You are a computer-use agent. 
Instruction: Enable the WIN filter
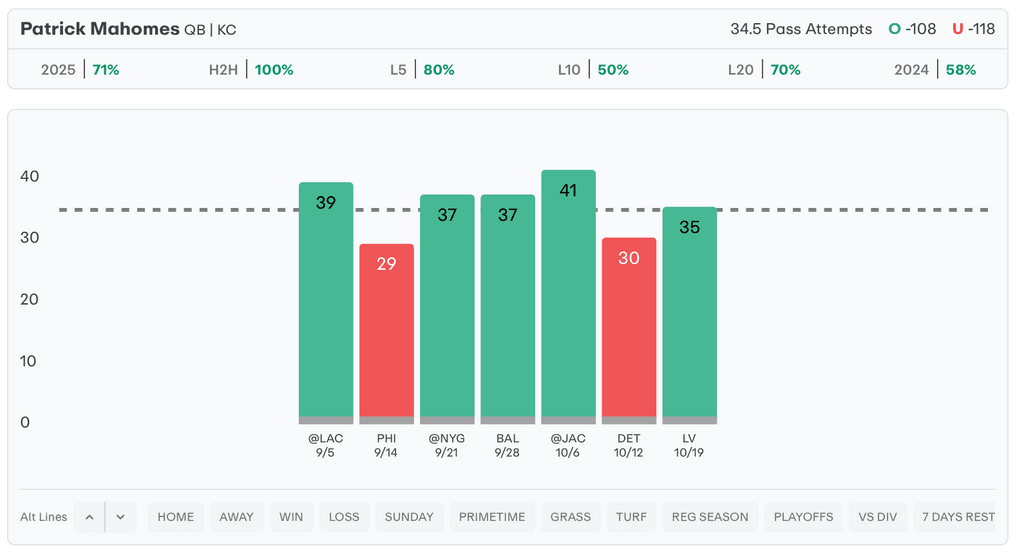(x=291, y=517)
